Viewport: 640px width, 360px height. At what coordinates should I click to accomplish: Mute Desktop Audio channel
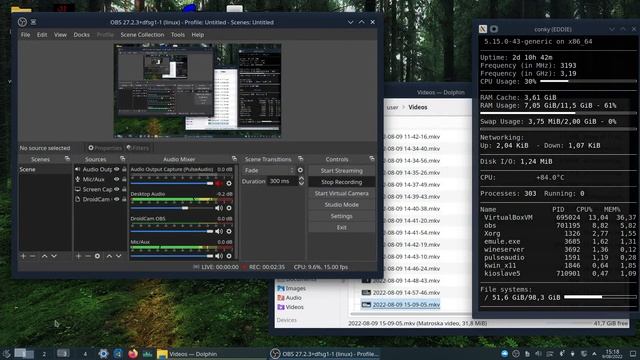(x=219, y=208)
